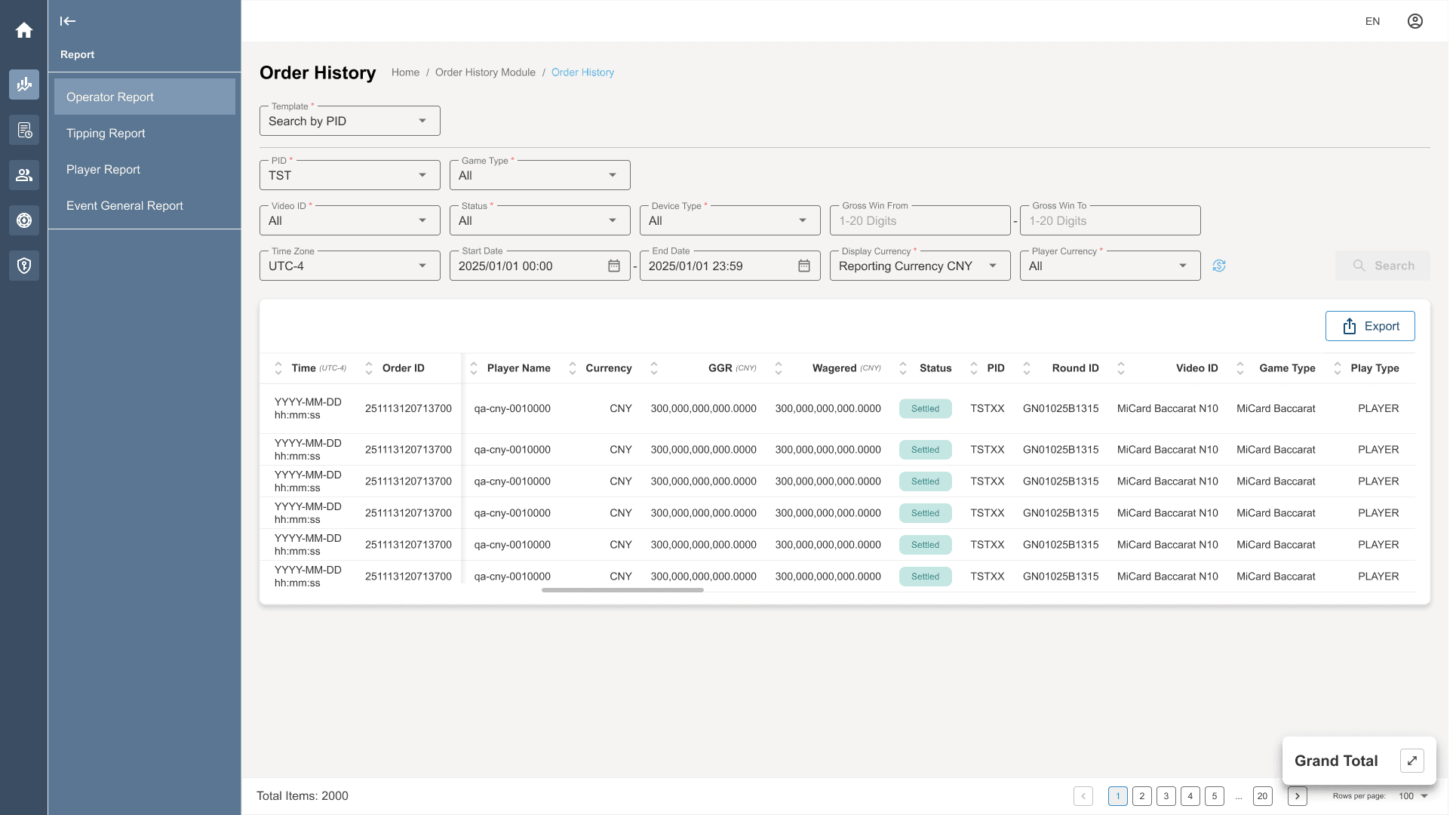Open the user account profile icon
This screenshot has height=815, width=1456.
(1415, 21)
